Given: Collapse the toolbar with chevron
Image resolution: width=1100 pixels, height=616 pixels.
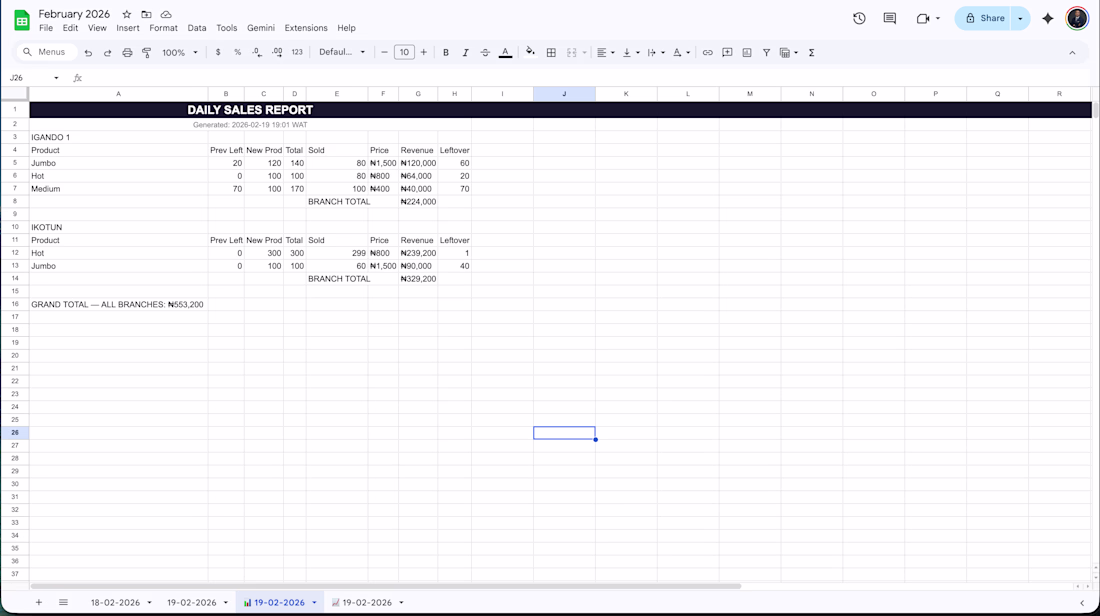Looking at the screenshot, I should pos(1072,53).
